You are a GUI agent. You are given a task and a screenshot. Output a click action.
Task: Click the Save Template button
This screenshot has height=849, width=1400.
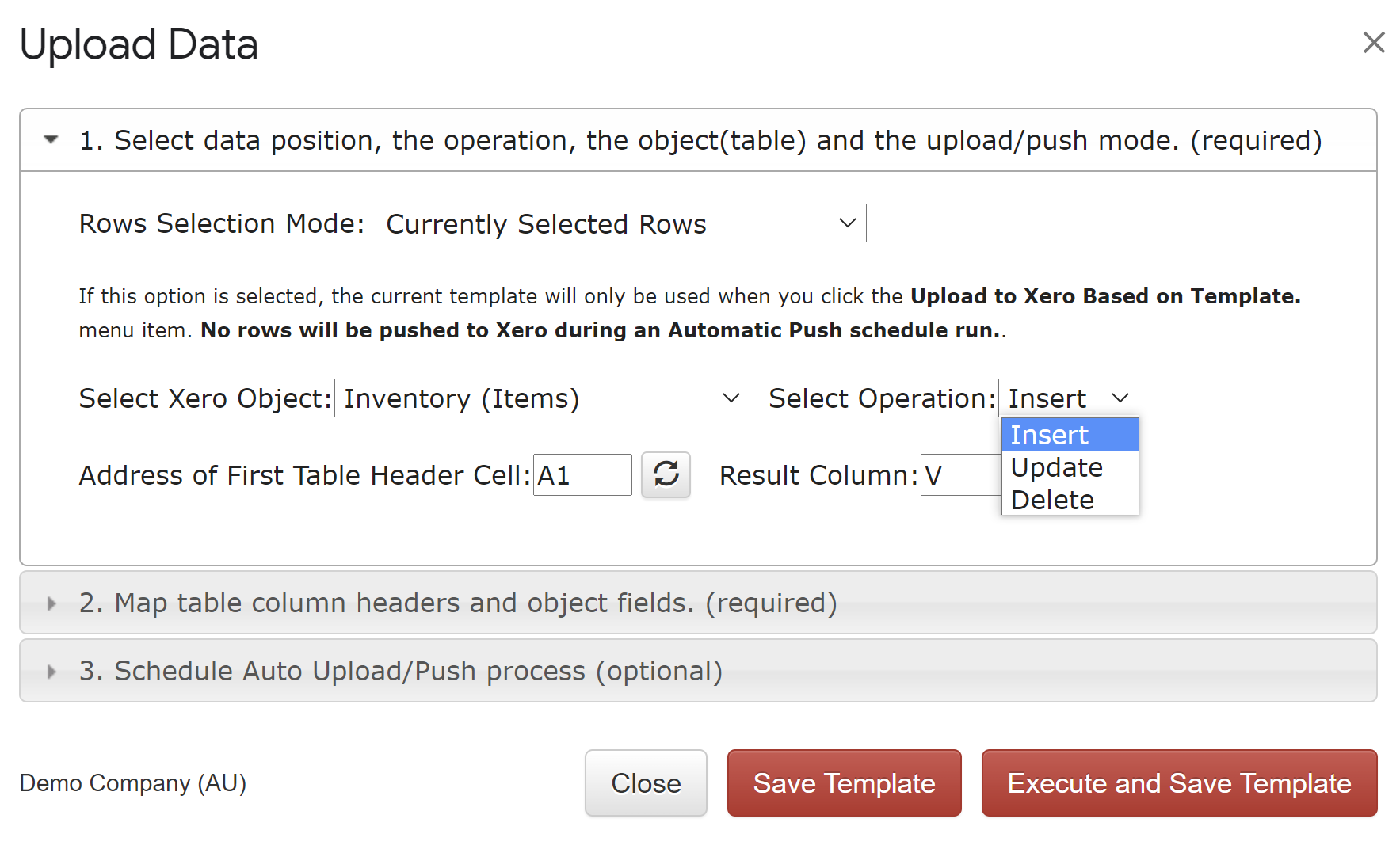(x=844, y=783)
